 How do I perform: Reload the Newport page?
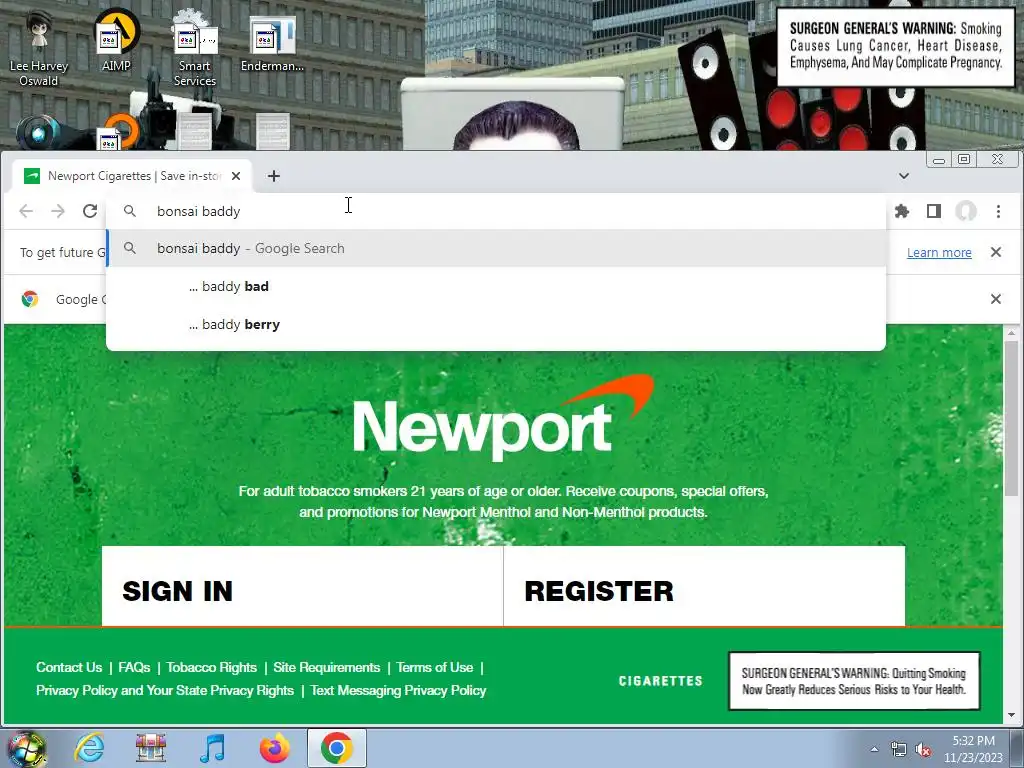[90, 211]
